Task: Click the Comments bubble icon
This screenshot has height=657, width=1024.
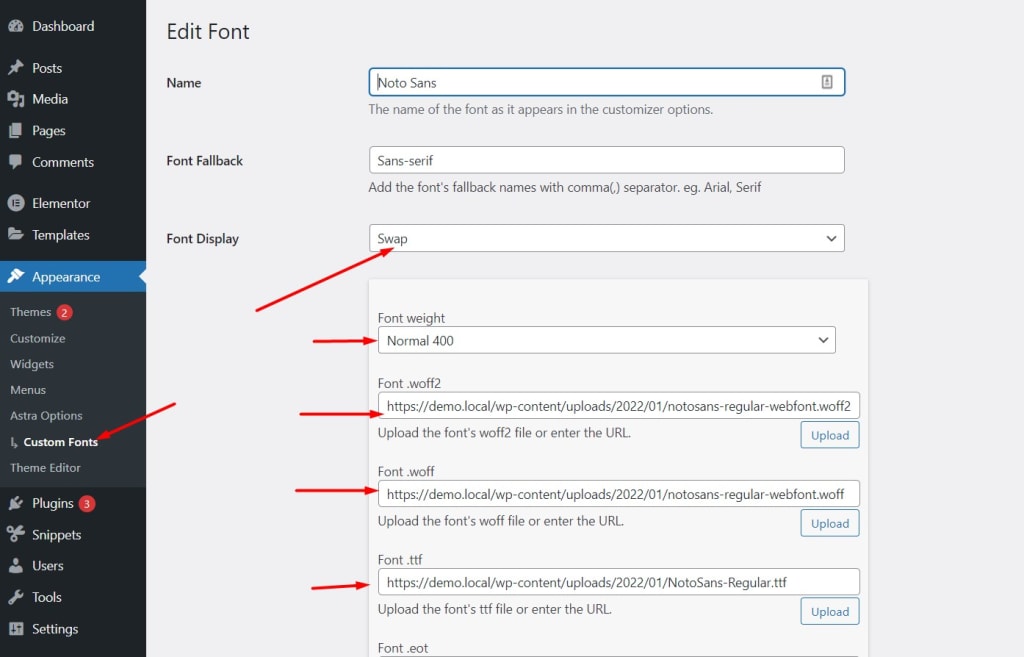Action: pos(16,162)
